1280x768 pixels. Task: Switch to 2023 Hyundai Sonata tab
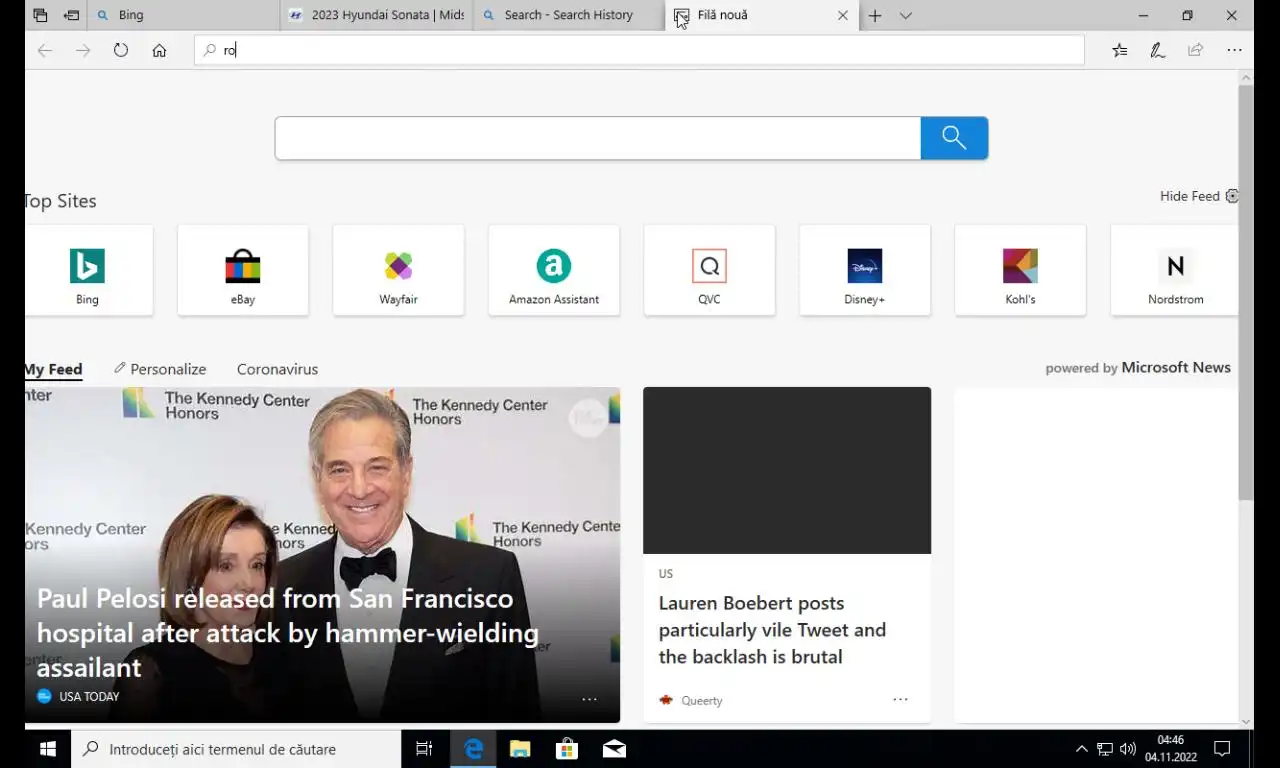tap(377, 15)
